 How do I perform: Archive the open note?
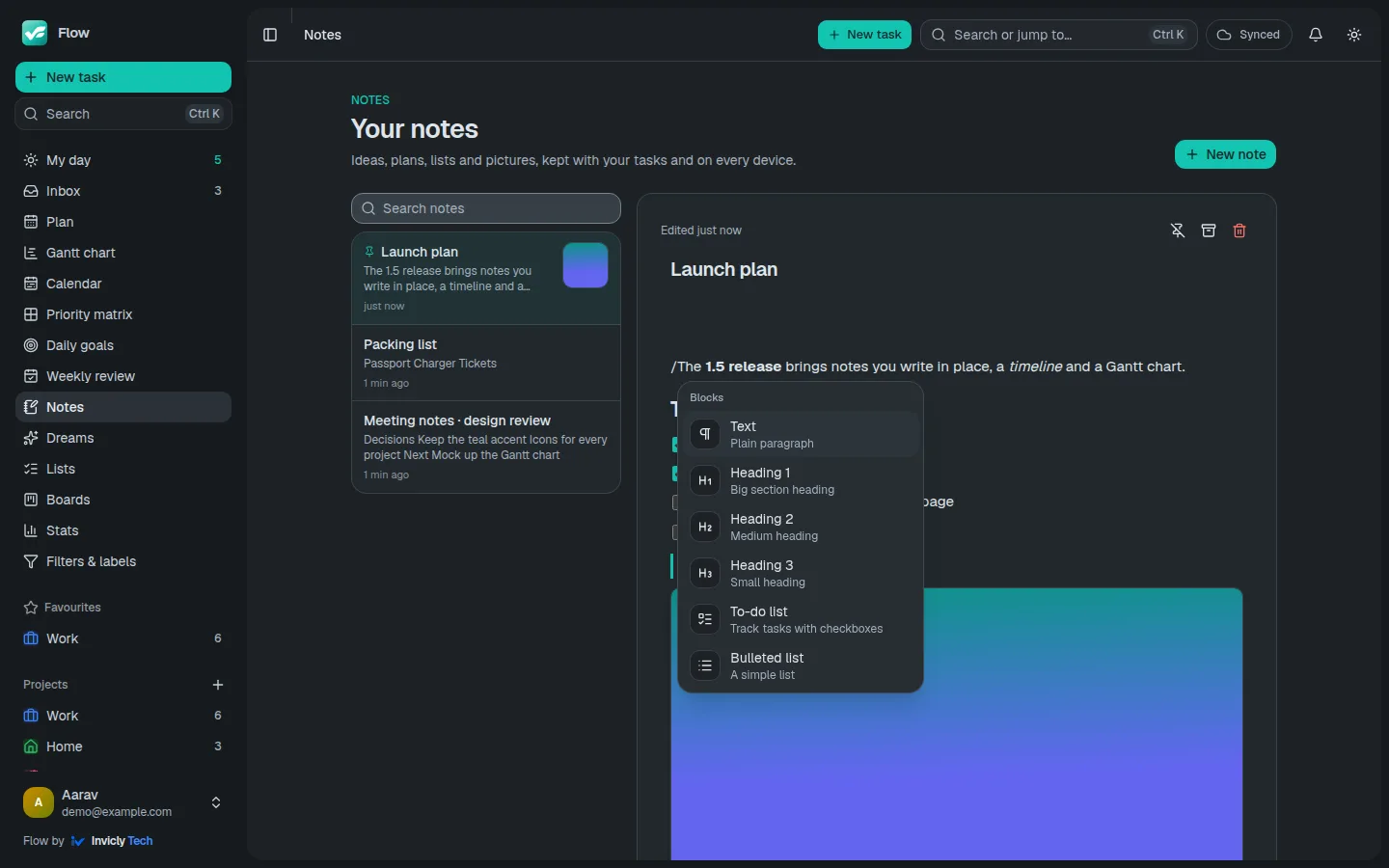[1209, 231]
